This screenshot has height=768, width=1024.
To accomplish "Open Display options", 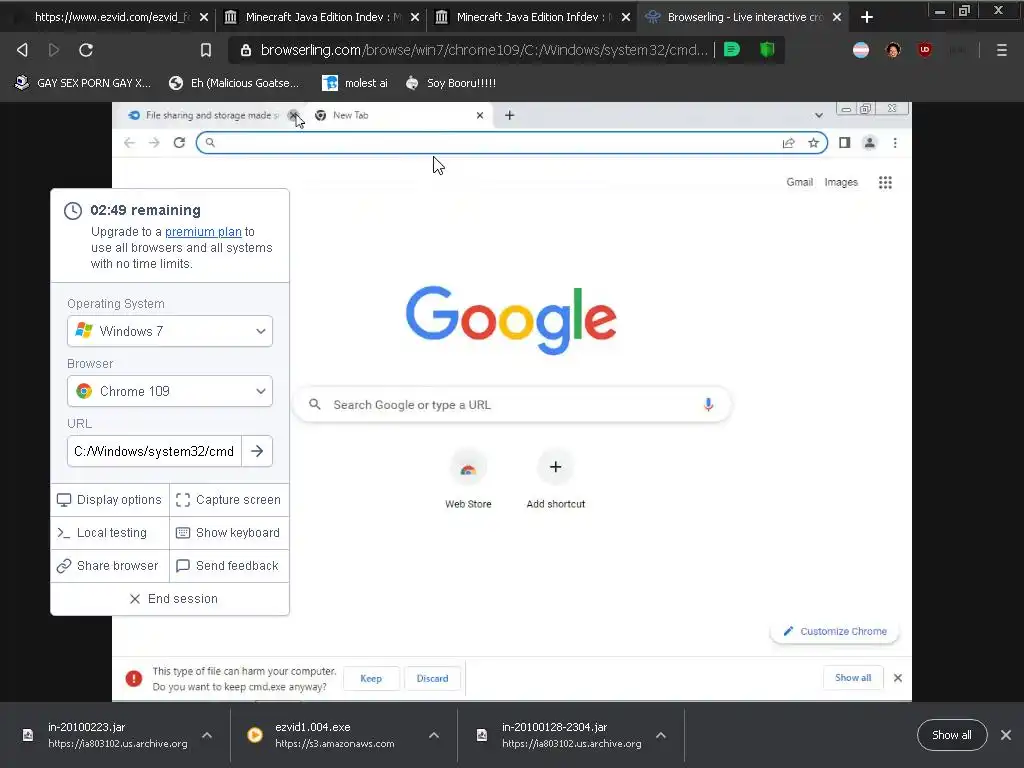I will point(110,500).
